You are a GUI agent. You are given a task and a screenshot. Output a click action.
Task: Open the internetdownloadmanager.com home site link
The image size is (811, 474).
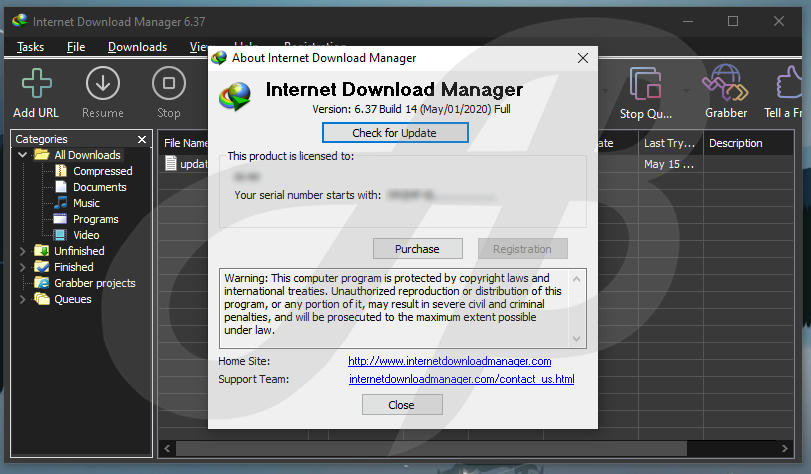449,361
